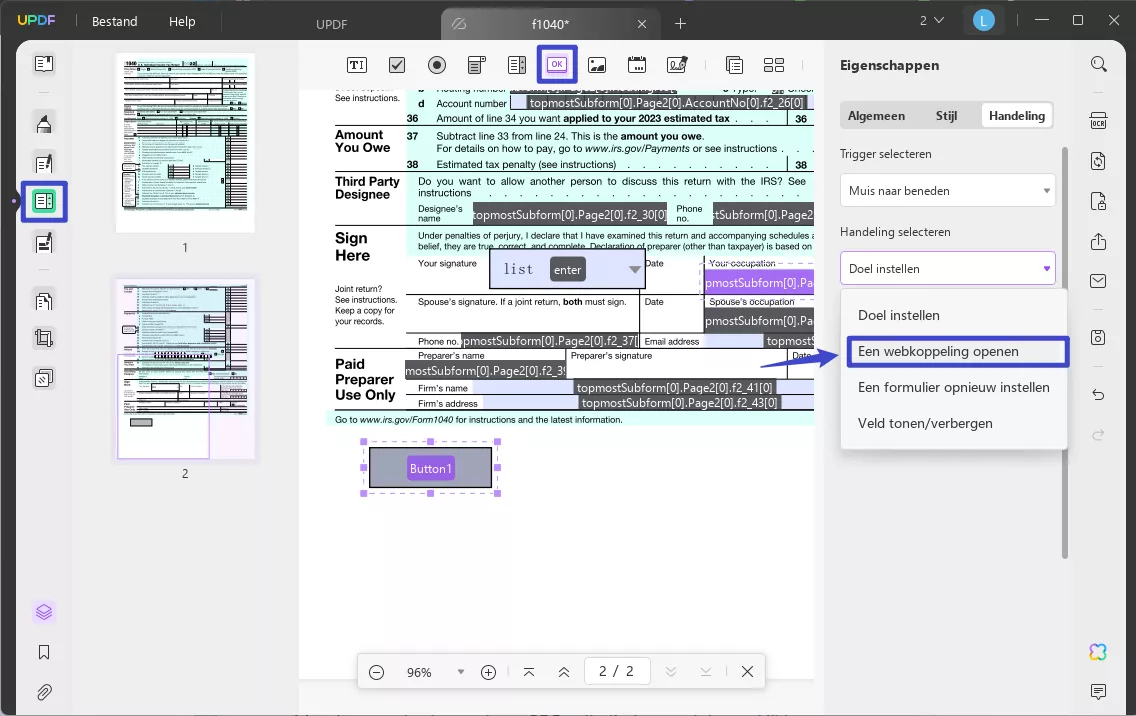Select the Digital Signature field tool
Image resolution: width=1136 pixels, height=716 pixels.
coord(677,65)
